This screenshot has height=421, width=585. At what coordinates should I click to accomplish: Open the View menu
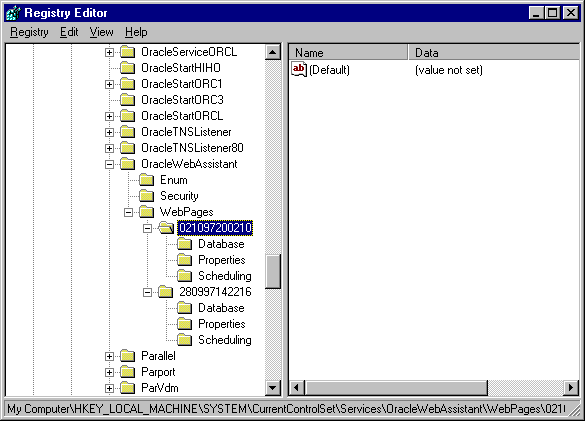(x=101, y=32)
